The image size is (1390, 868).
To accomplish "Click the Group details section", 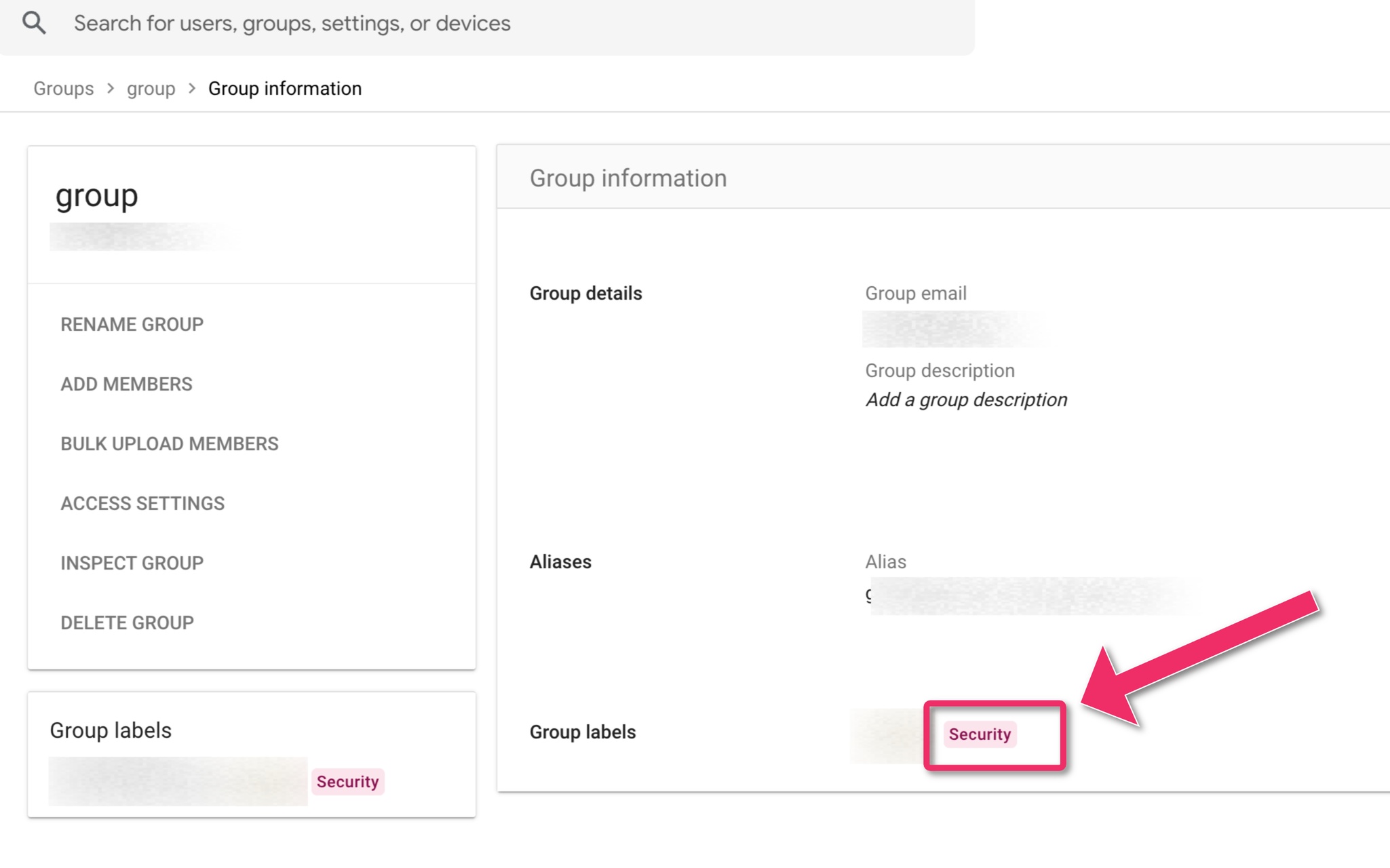I will 585,294.
